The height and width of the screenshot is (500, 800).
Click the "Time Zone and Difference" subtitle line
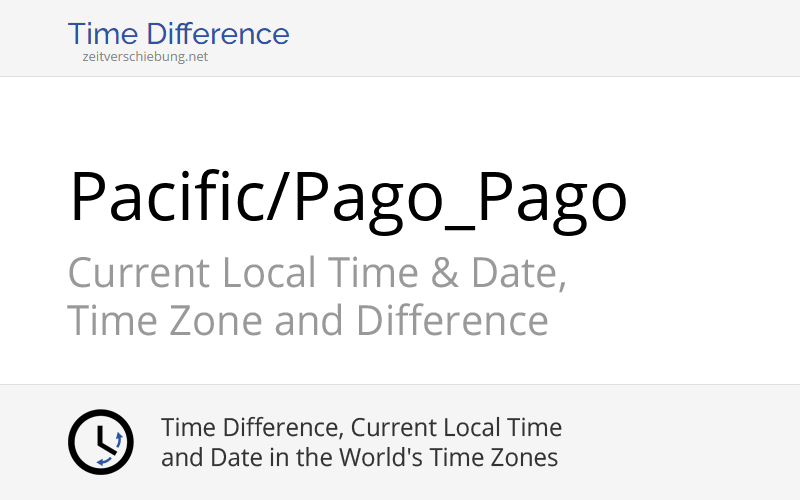point(307,321)
